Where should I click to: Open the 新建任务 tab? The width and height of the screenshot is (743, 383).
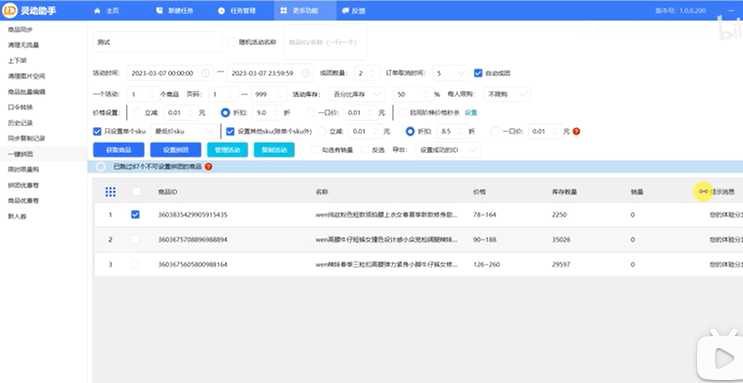[x=174, y=10]
